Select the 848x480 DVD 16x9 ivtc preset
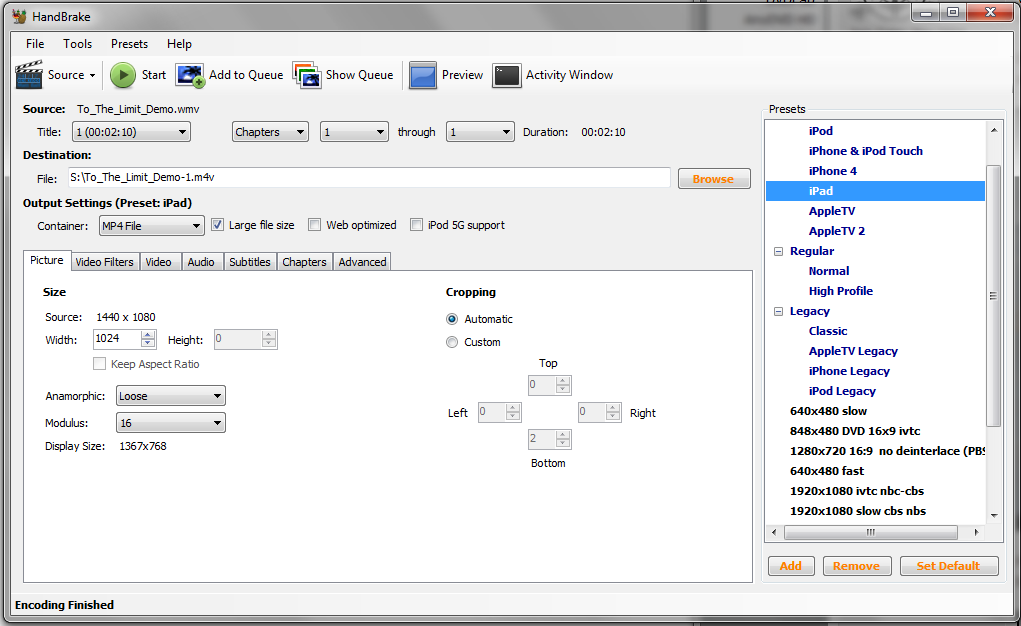Image resolution: width=1021 pixels, height=626 pixels. (x=855, y=431)
